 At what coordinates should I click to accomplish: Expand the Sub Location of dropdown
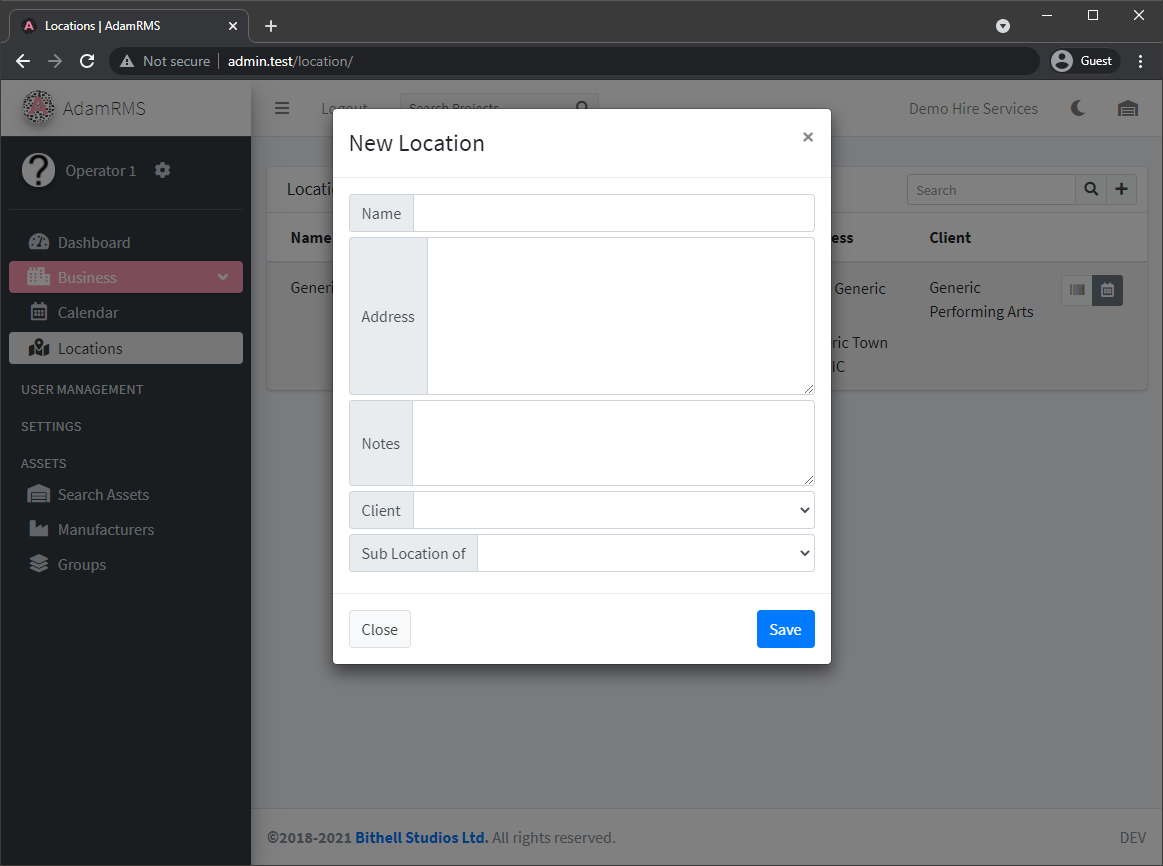[x=645, y=553]
